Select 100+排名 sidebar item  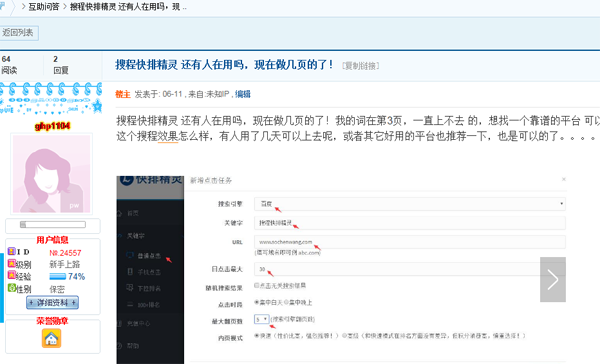[x=149, y=305]
